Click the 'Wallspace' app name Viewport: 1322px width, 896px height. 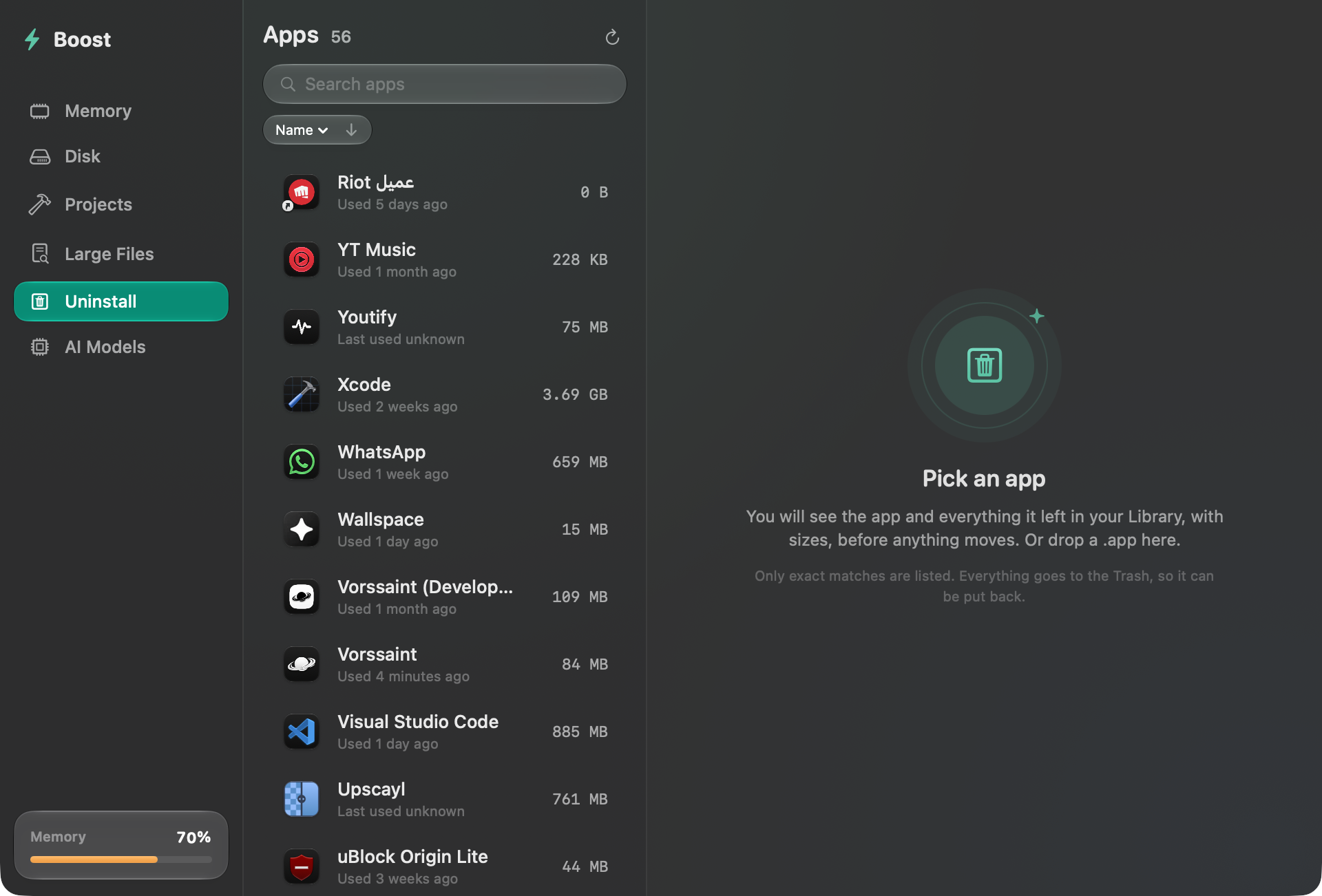pos(381,520)
